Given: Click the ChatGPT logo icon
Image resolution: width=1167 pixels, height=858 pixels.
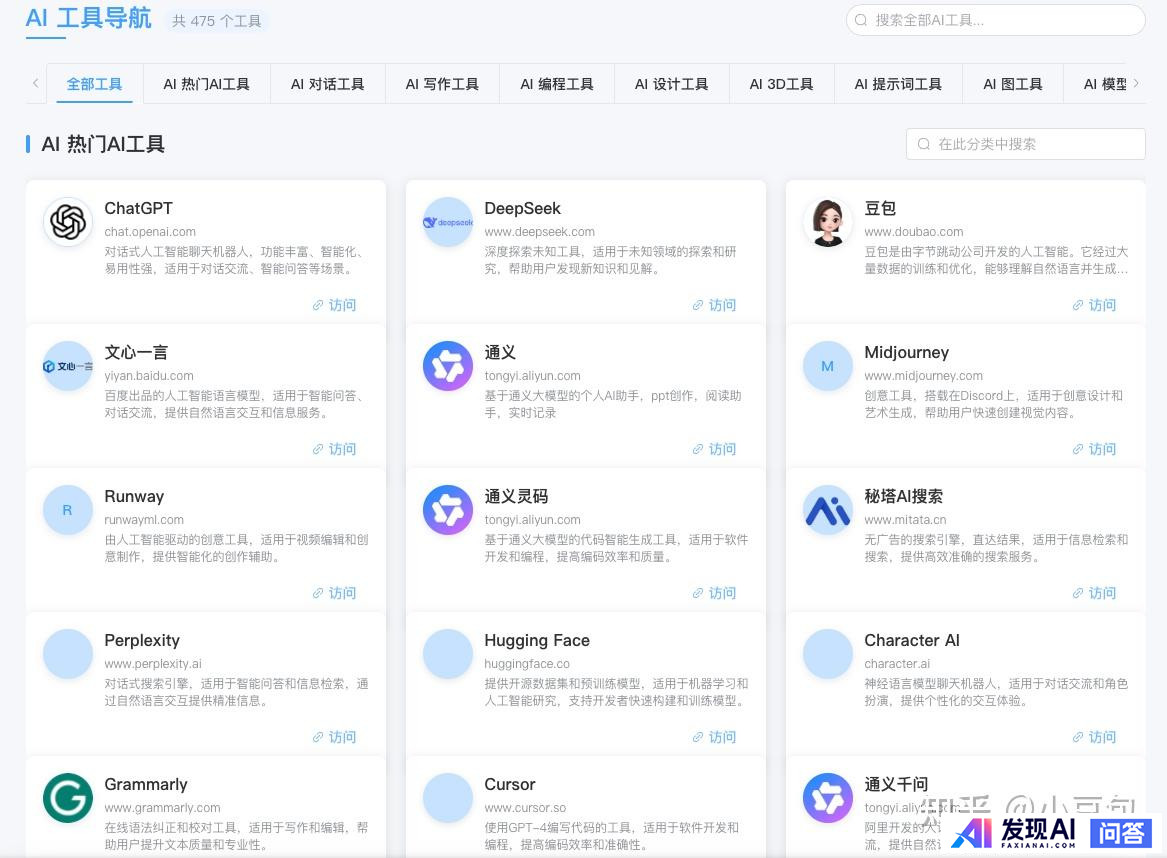Looking at the screenshot, I should point(68,222).
